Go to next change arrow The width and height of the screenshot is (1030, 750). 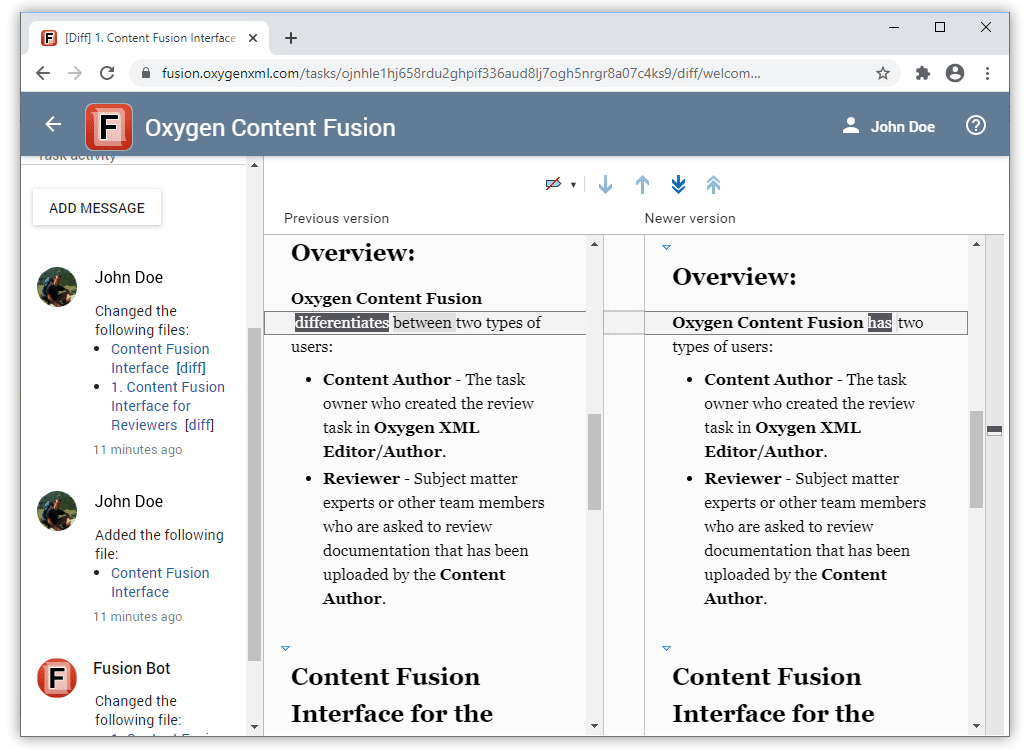606,185
